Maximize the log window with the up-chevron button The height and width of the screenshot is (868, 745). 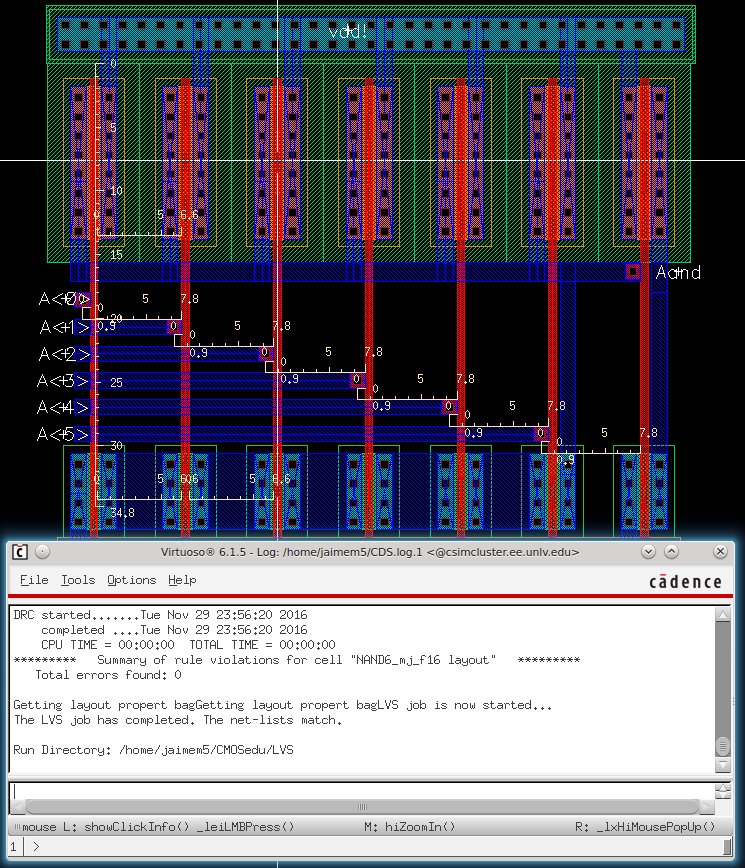coord(675,552)
